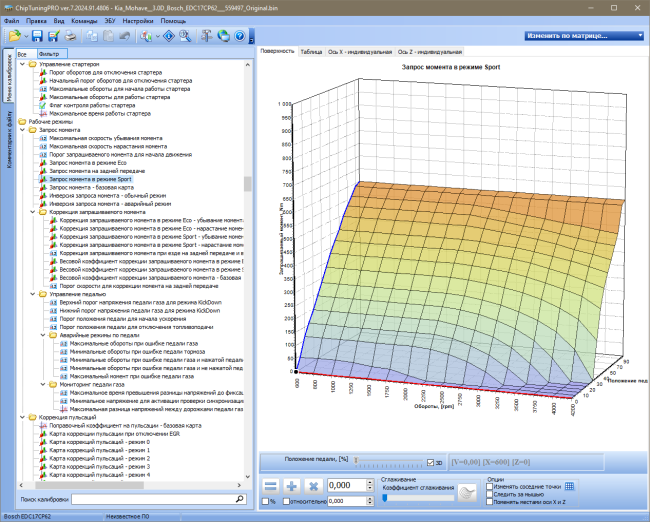Click the multiply (X) button
The height and width of the screenshot is (522, 650).
(313, 486)
